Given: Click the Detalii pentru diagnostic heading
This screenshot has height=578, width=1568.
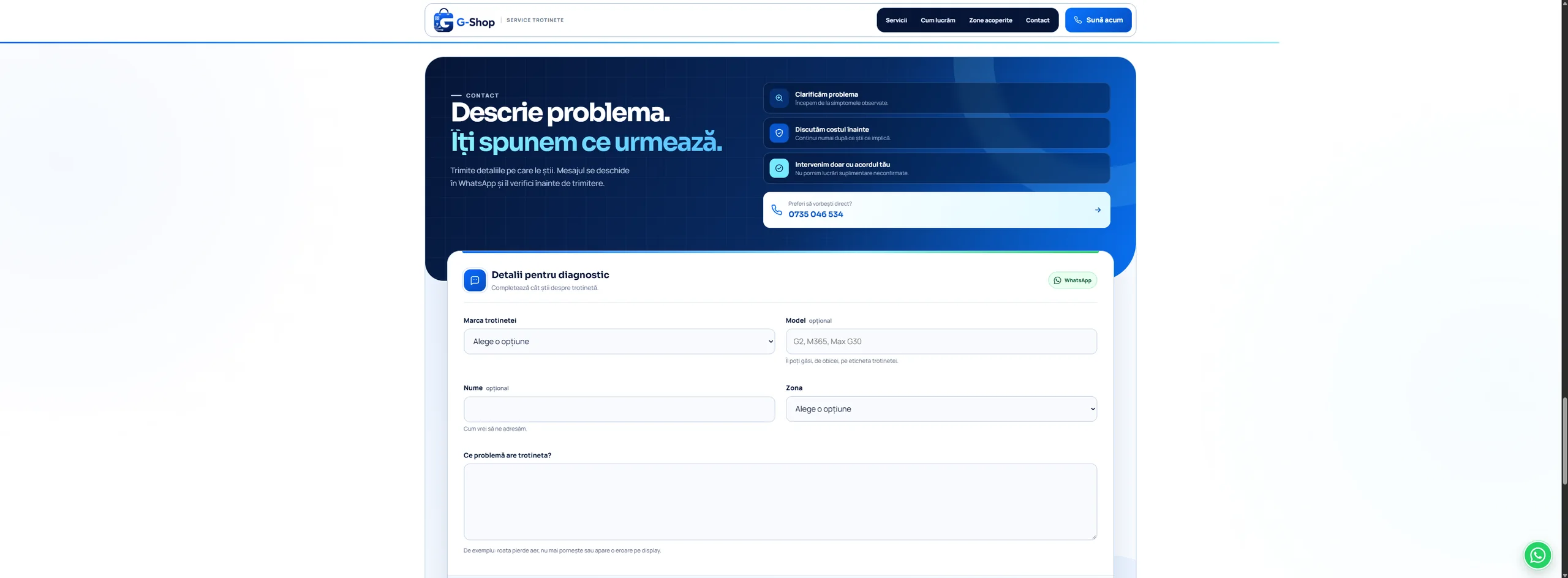Looking at the screenshot, I should [550, 275].
